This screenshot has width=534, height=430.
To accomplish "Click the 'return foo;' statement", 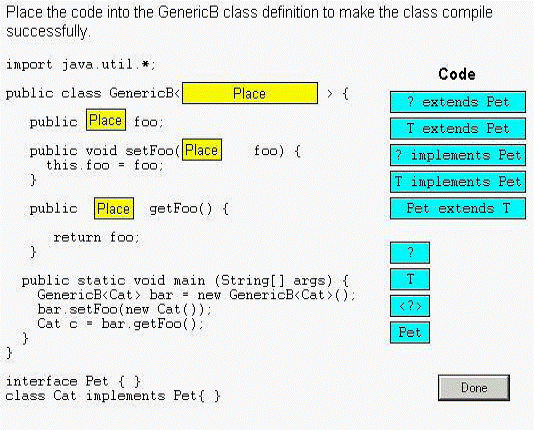I will pos(96,237).
